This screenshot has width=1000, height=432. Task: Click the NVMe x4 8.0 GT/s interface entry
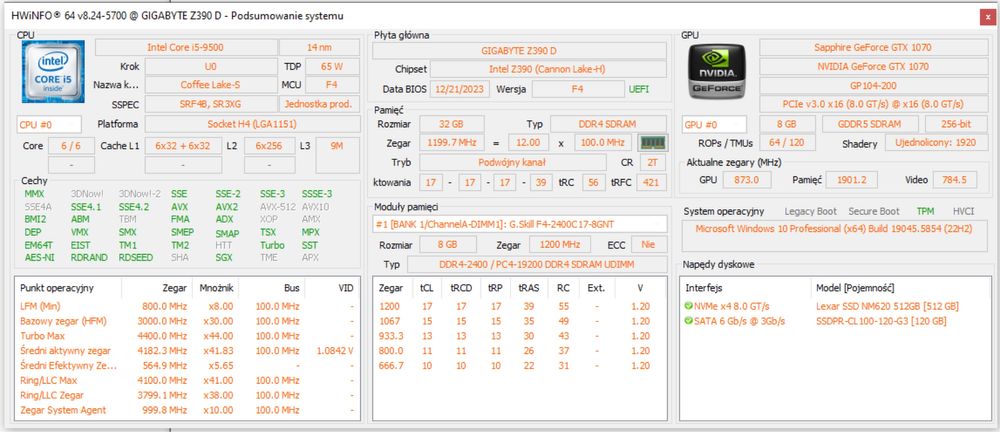click(733, 306)
